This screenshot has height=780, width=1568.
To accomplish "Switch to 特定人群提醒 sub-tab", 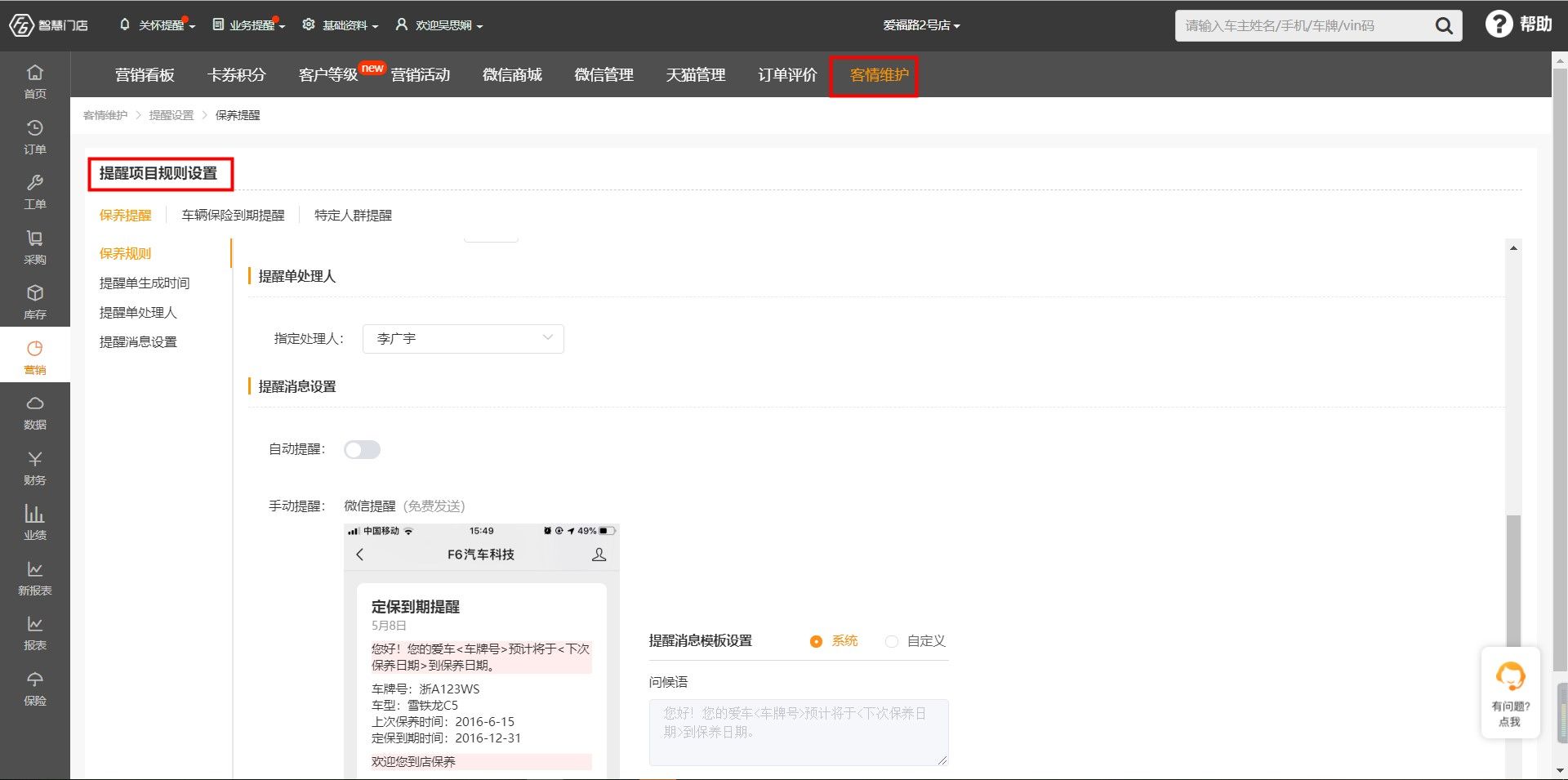I will click(x=354, y=216).
